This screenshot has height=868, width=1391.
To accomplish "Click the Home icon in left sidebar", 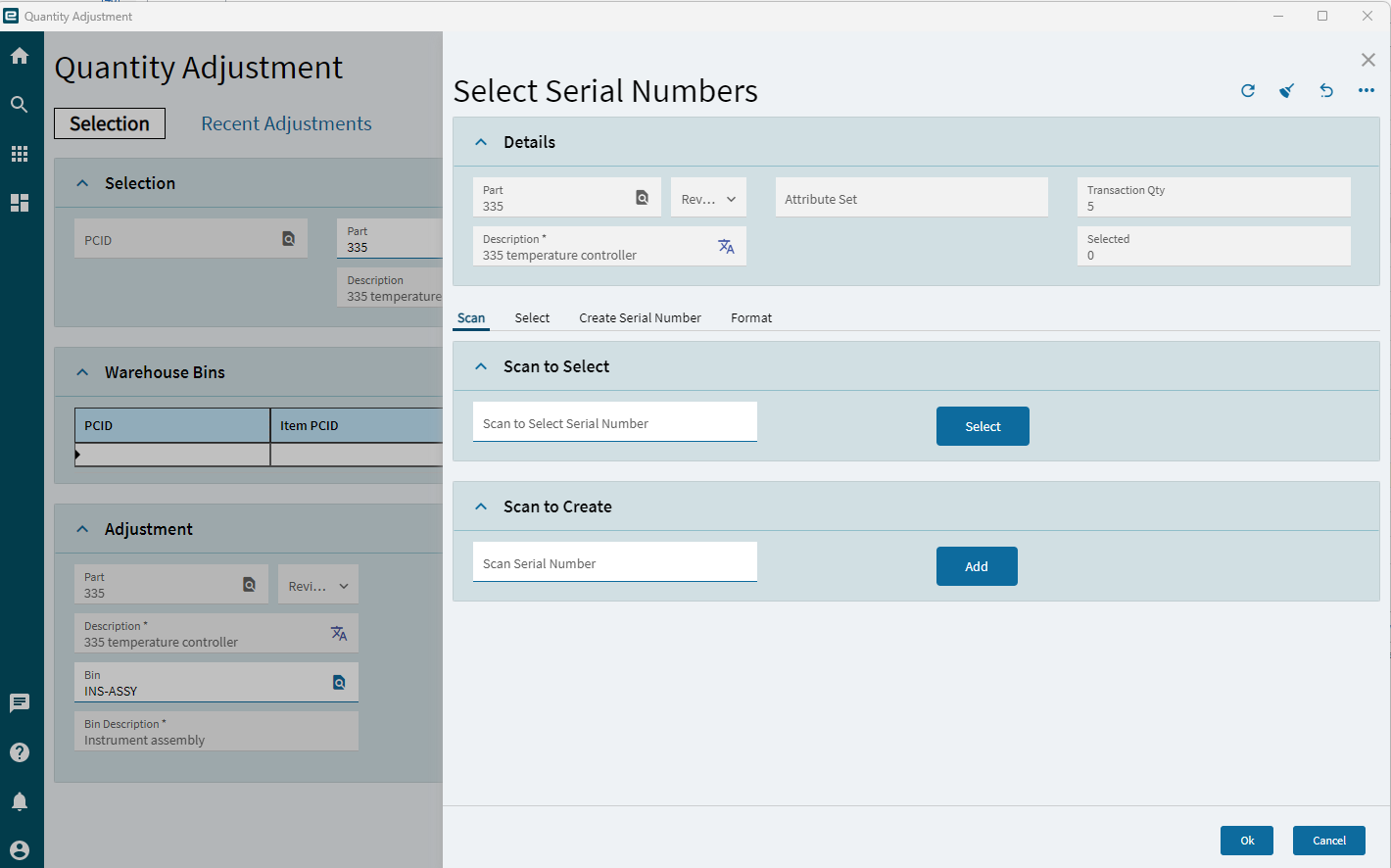I will click(20, 56).
